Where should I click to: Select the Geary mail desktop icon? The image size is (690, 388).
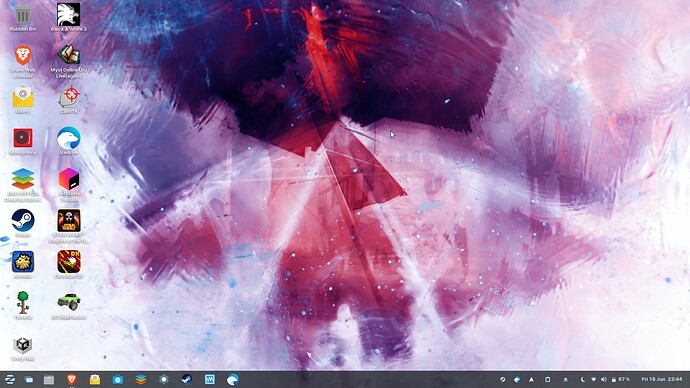point(23,99)
